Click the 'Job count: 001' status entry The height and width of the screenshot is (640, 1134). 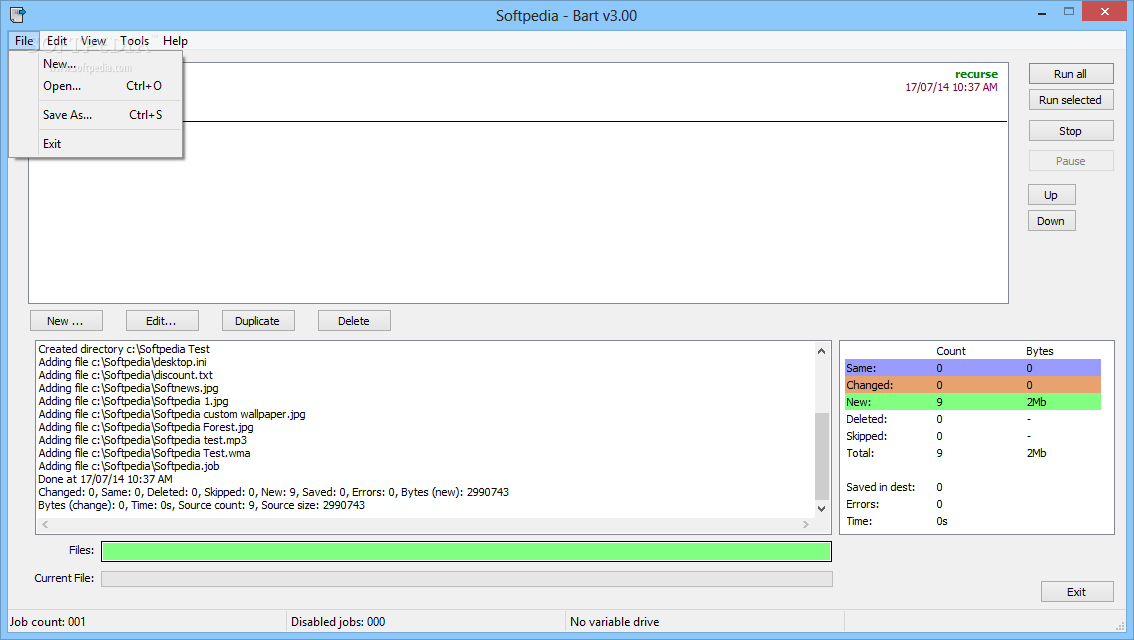(48, 621)
